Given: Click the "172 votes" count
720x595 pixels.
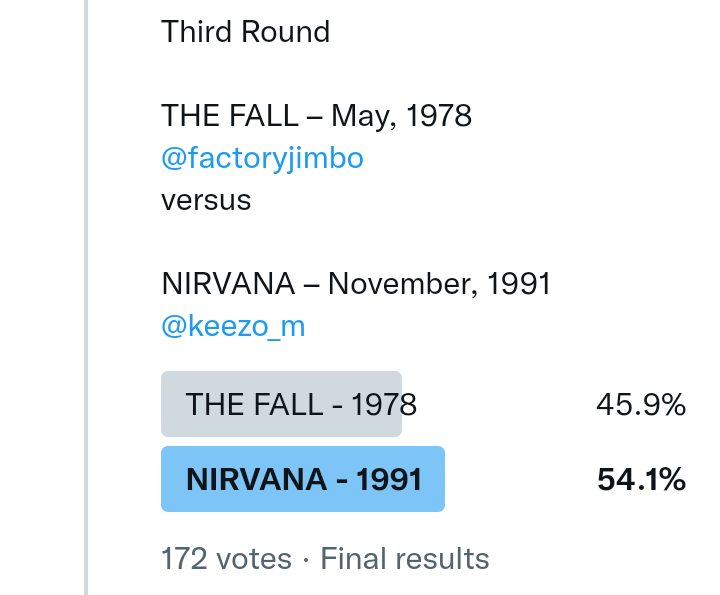Looking at the screenshot, I should click(226, 558).
